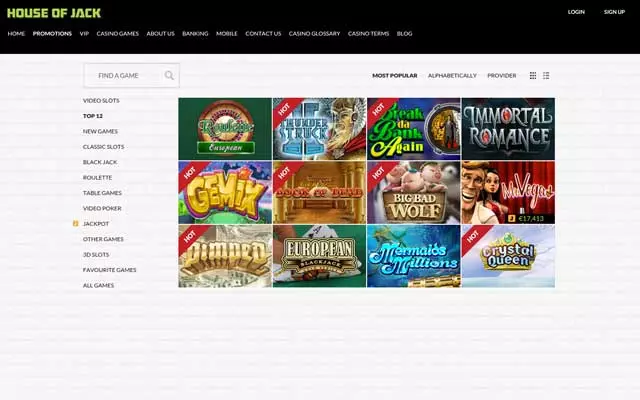The height and width of the screenshot is (400, 640).
Task: Sort games Alphabetically
Action: coord(452,75)
